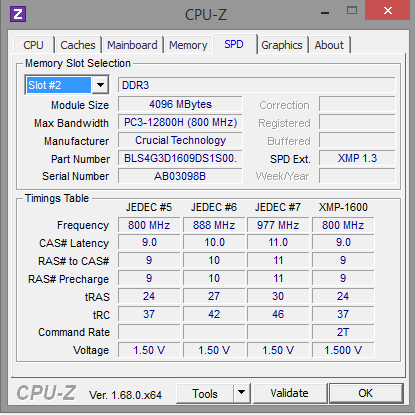Click the DDR3 memory type field

[257, 85]
